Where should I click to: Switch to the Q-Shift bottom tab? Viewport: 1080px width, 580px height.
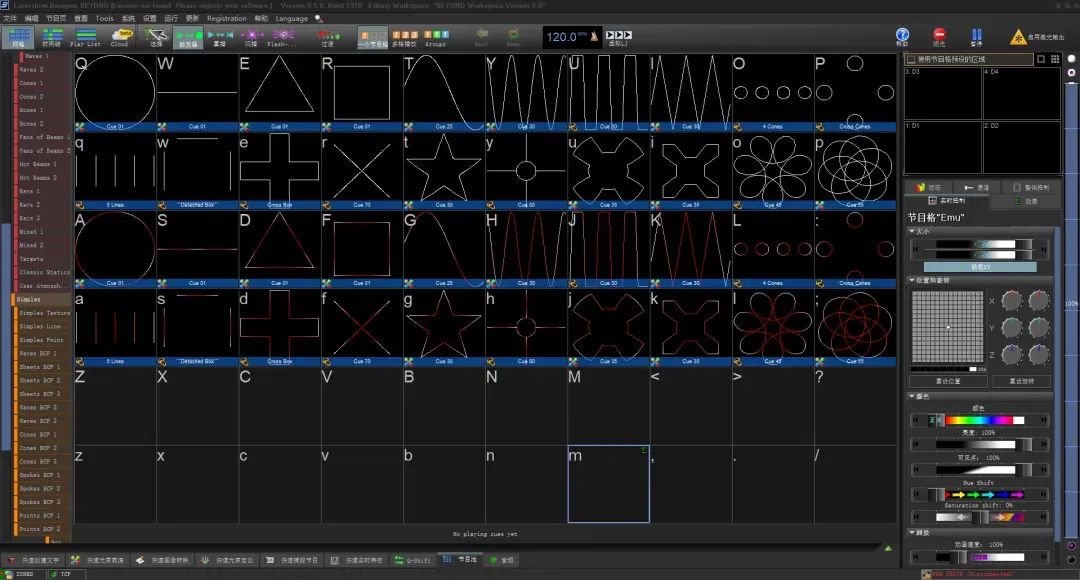(x=413, y=560)
